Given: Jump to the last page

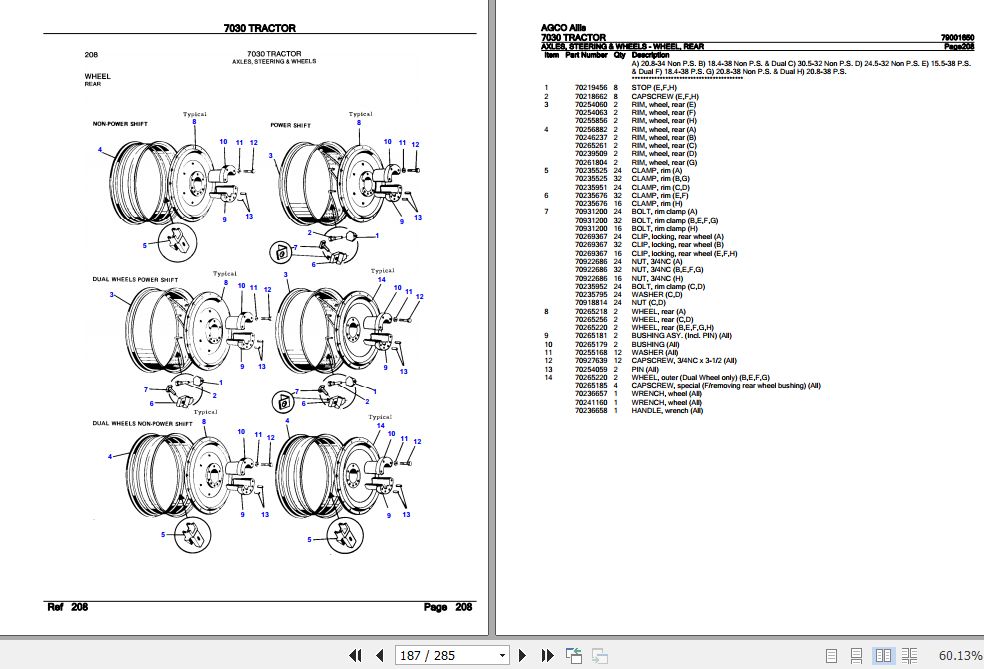Looking at the screenshot, I should 548,655.
